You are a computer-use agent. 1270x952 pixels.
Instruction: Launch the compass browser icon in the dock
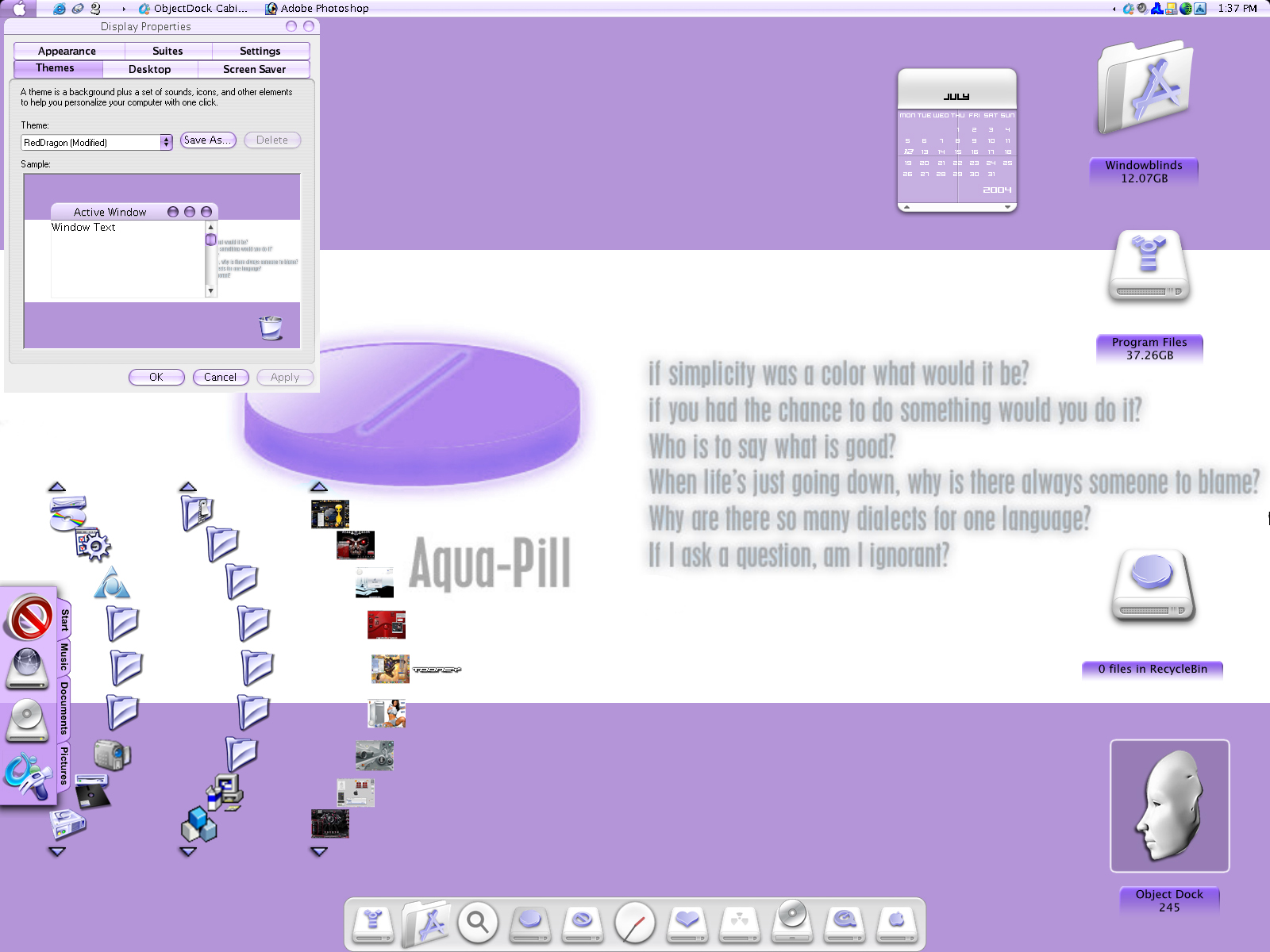click(x=635, y=923)
